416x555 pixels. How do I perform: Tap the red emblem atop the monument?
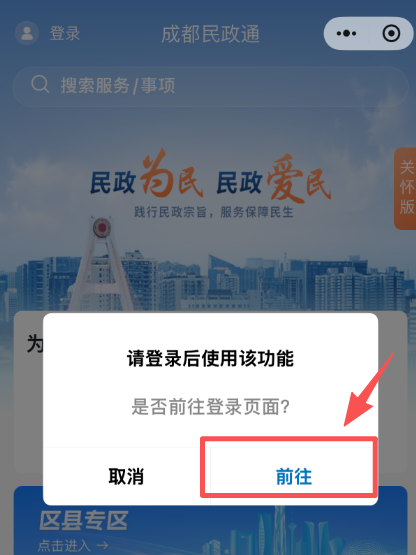pyautogui.click(x=102, y=227)
